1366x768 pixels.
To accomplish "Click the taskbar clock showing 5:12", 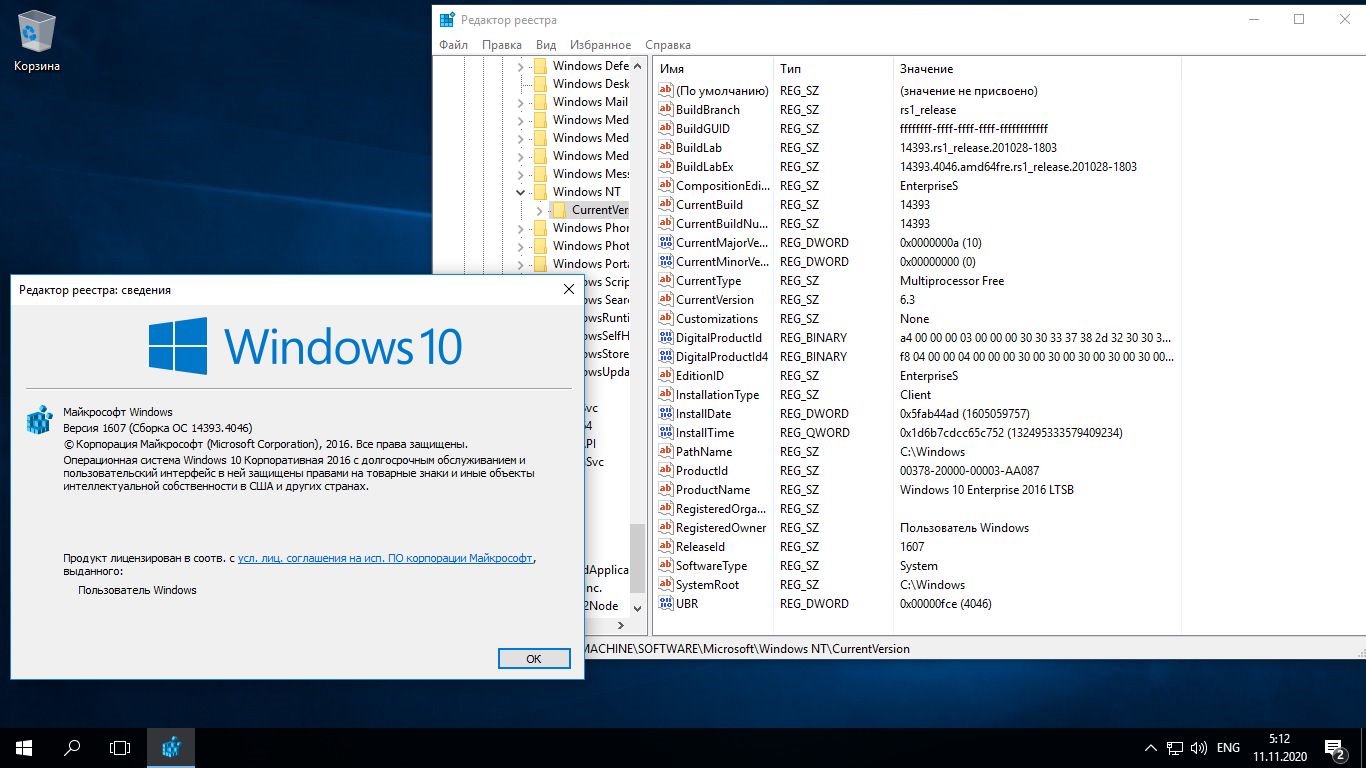I will tap(1279, 748).
